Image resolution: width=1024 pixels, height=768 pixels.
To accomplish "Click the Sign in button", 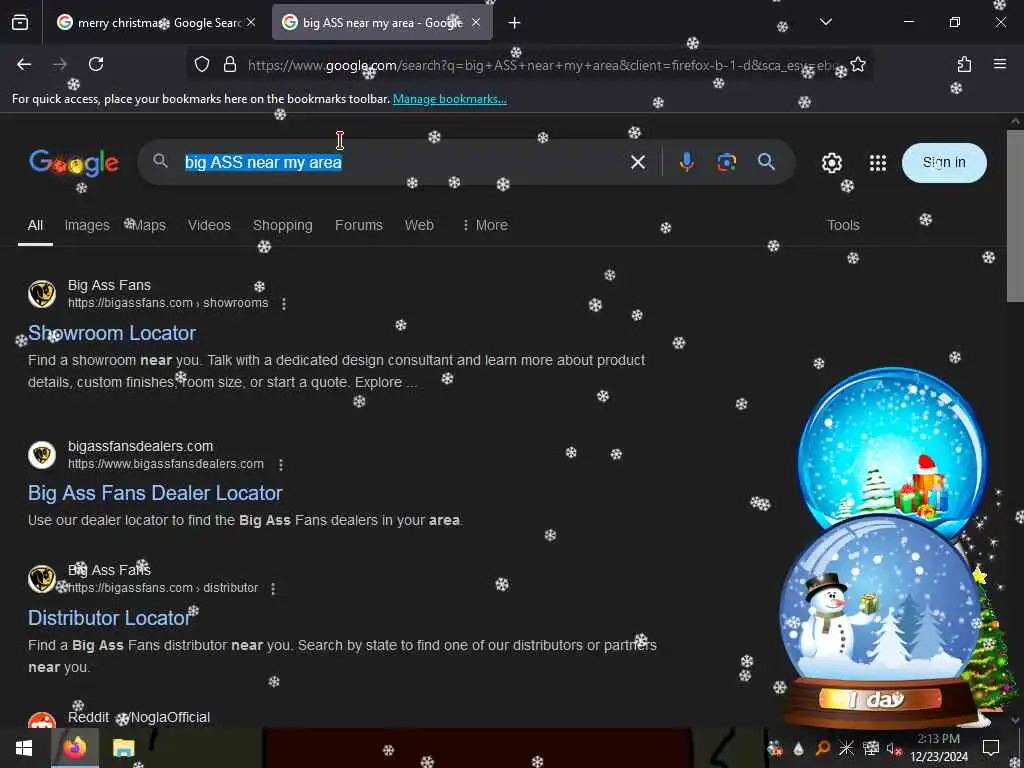I will 944,163.
